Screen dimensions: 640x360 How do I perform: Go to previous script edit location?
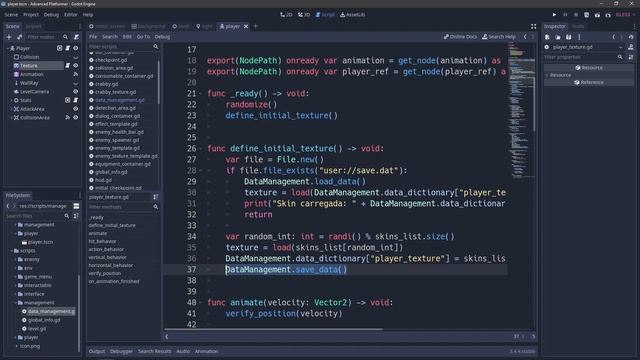[525, 37]
